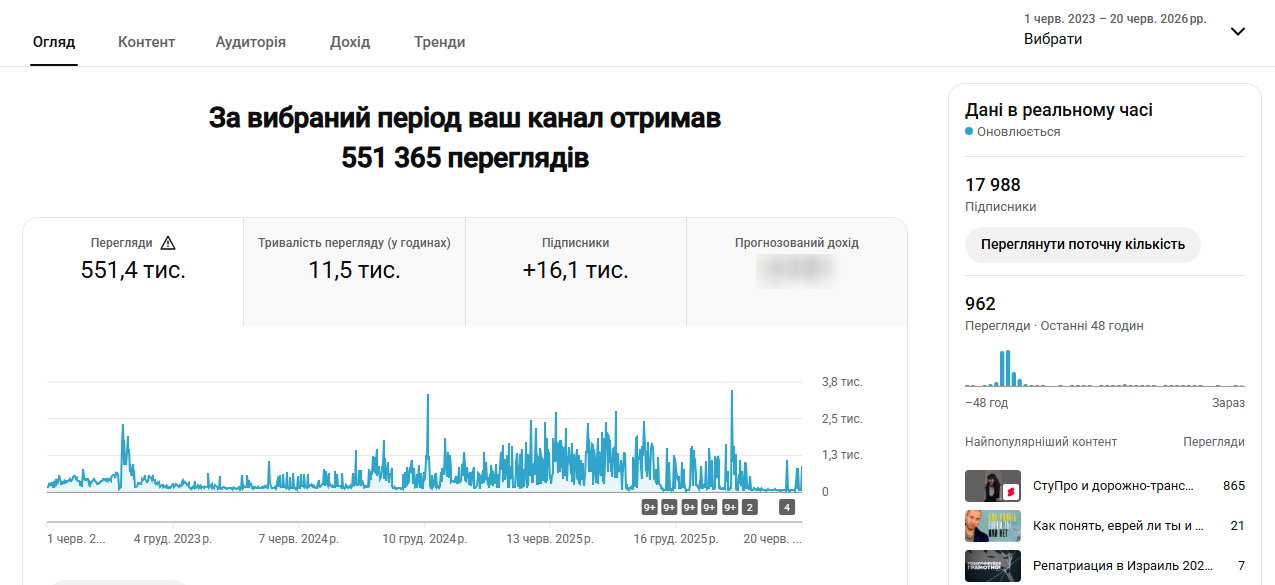Click the Вибрати date period selector
The height and width of the screenshot is (585, 1275).
[x=1053, y=39]
